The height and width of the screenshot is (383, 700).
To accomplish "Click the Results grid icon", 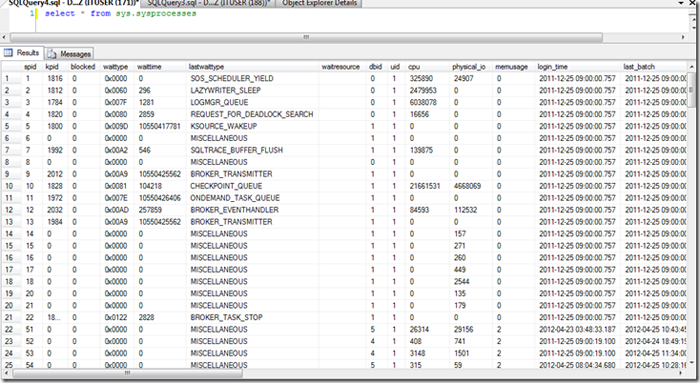I will (8, 53).
